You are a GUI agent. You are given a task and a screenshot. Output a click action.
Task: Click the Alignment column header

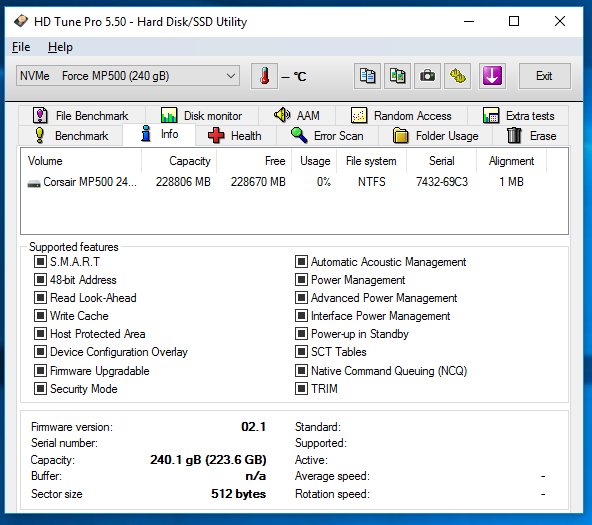point(511,161)
